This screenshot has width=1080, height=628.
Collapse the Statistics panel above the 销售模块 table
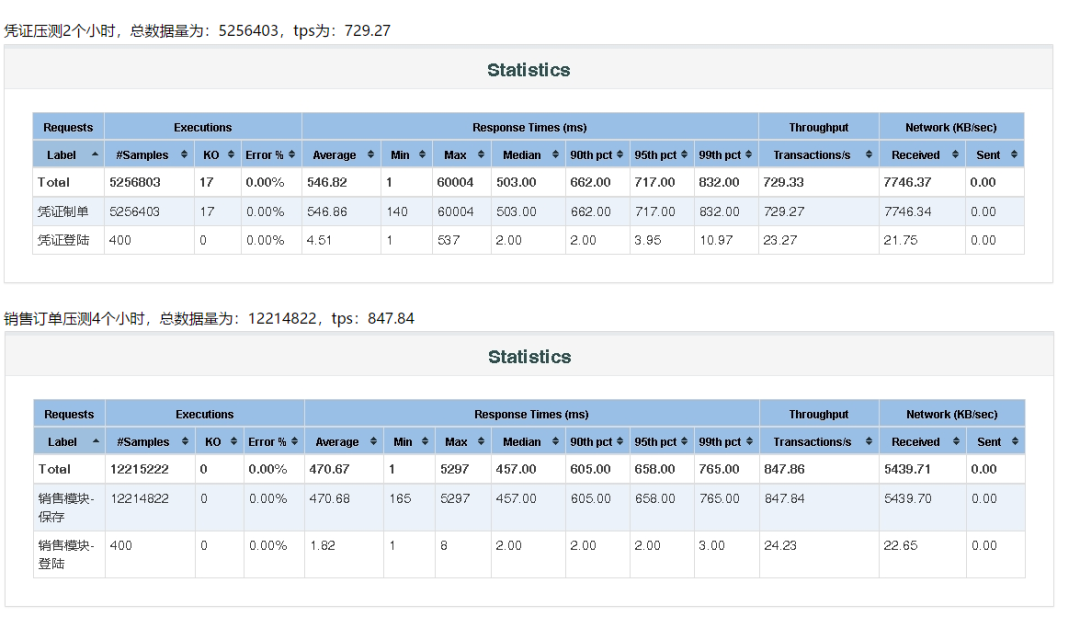tap(529, 357)
